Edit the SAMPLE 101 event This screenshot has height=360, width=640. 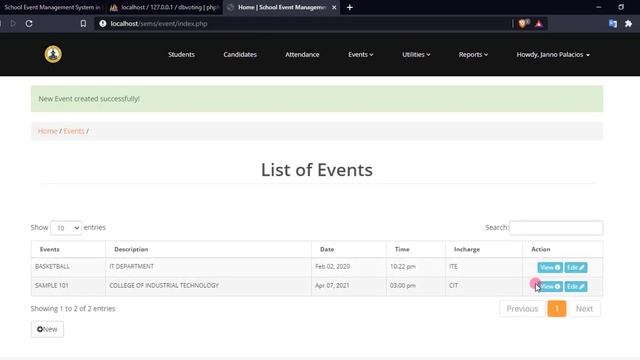576,287
